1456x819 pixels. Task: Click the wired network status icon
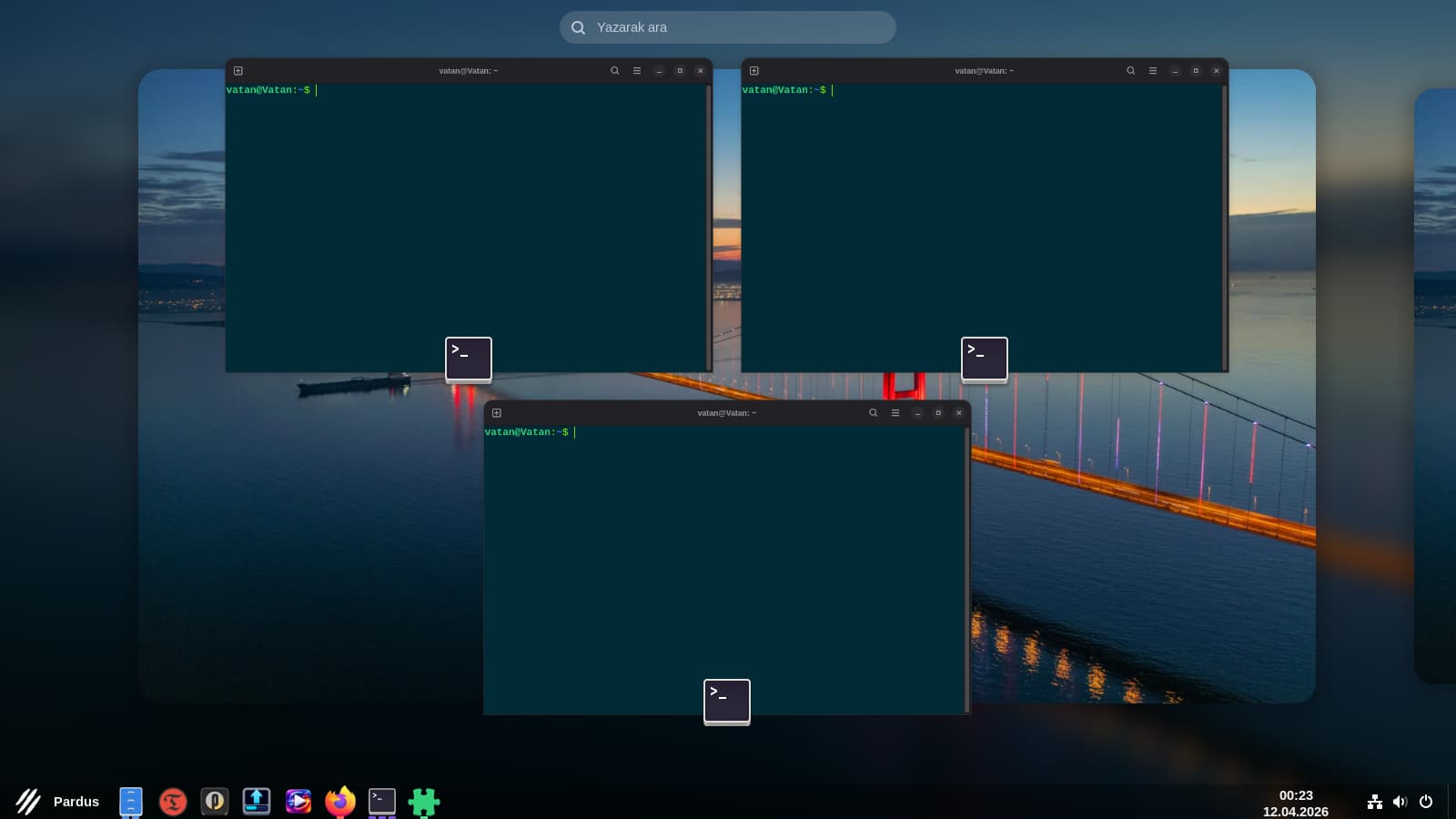coord(1375,802)
